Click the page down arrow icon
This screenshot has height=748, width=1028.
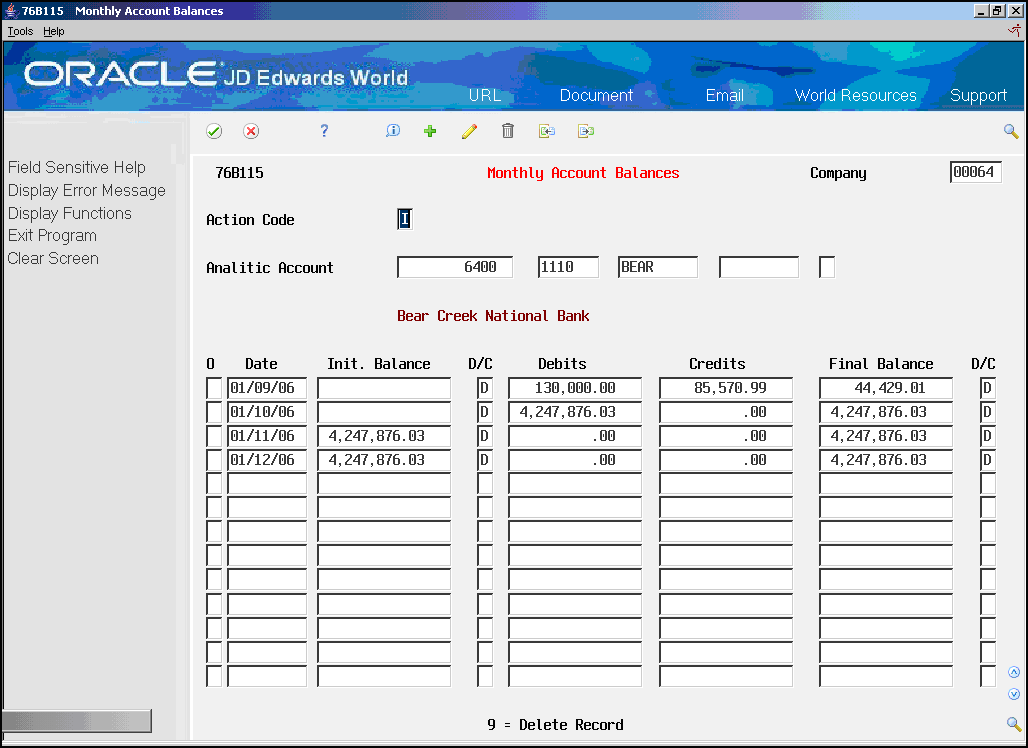coord(1014,694)
